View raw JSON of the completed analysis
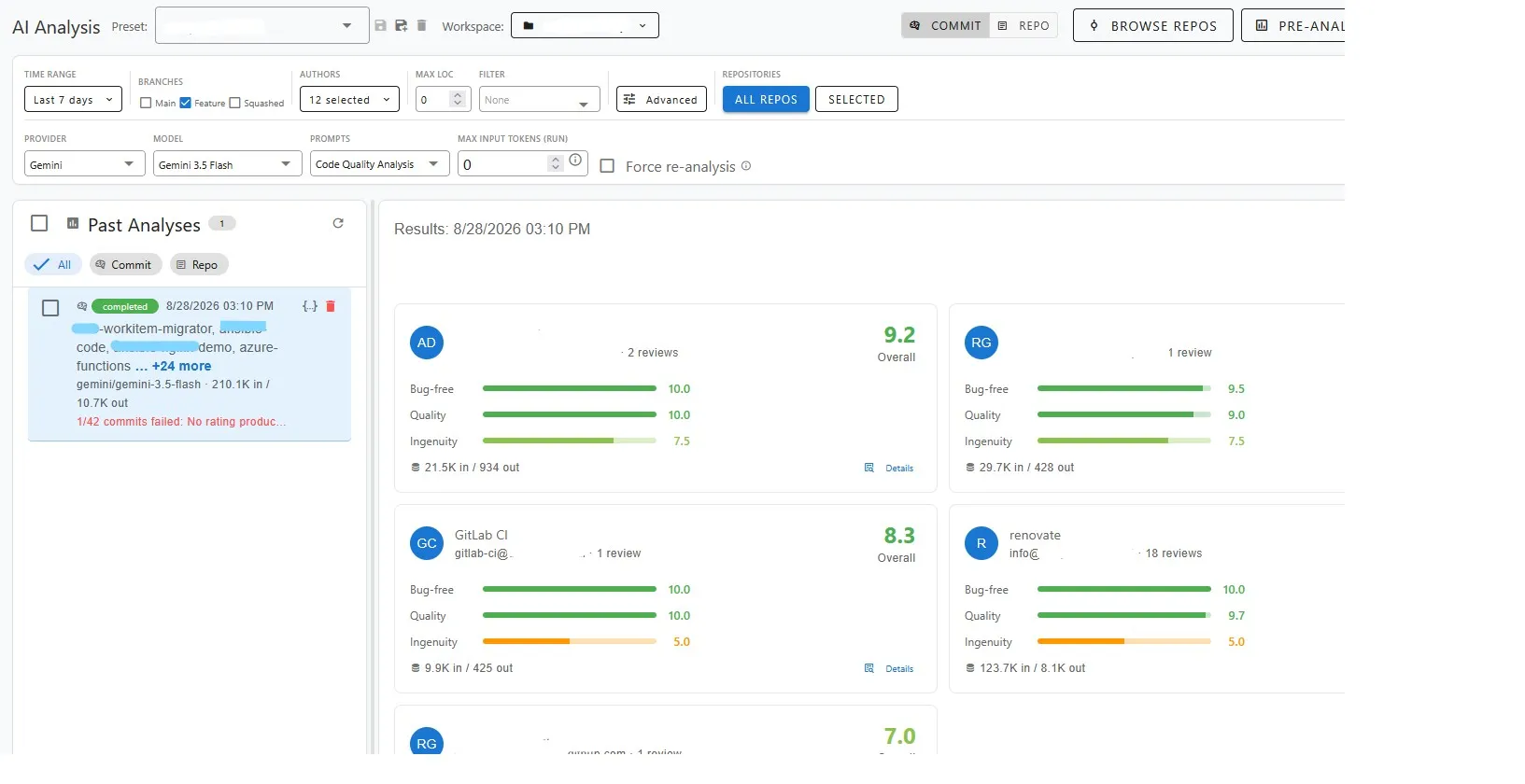The image size is (1525, 784). pos(310,306)
